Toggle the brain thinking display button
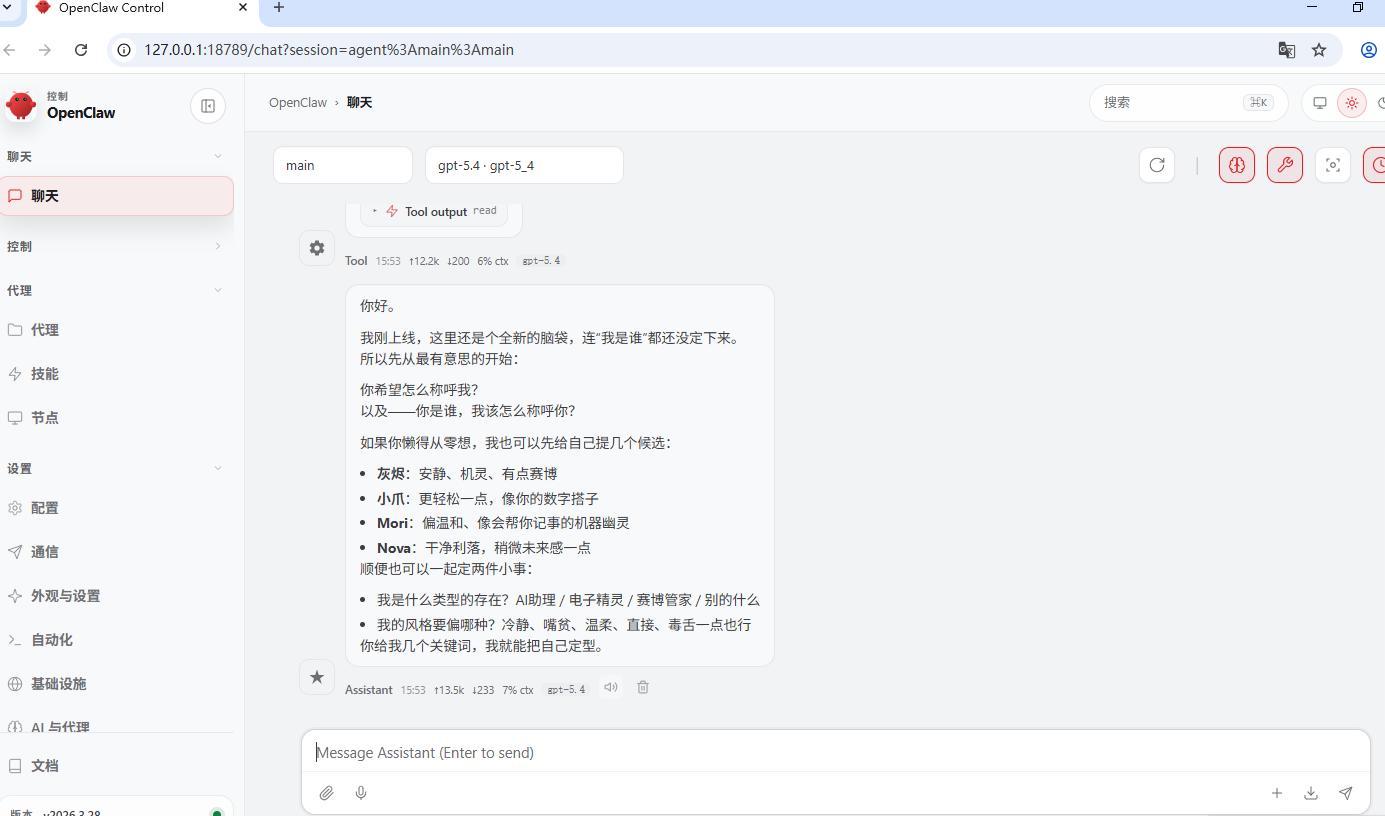The width and height of the screenshot is (1385, 816). tap(1237, 165)
